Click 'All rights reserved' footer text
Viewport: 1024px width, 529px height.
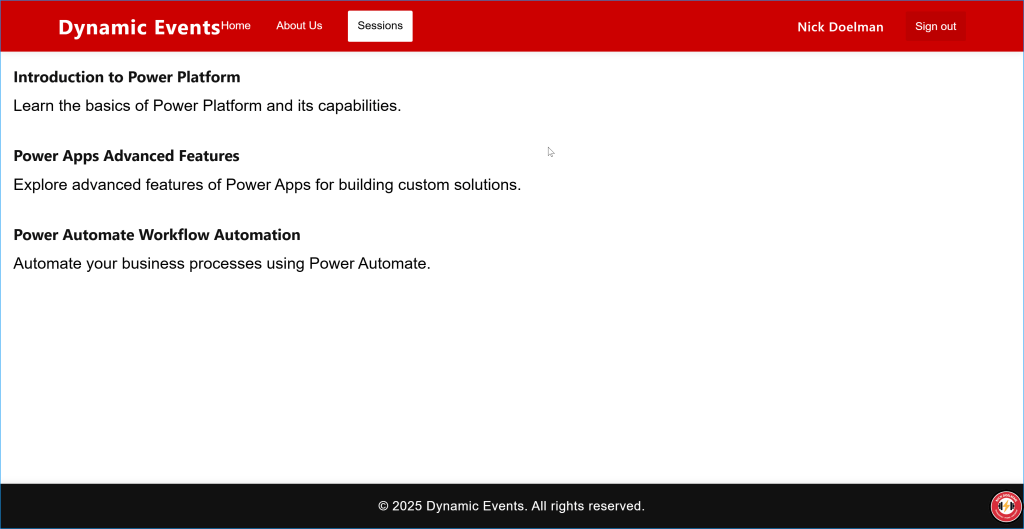point(587,506)
